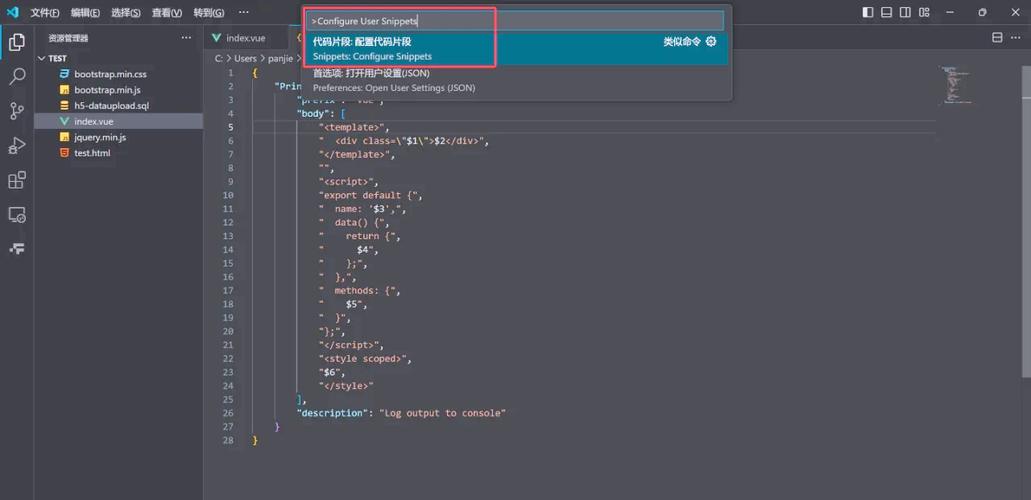This screenshot has width=1031, height=500.
Task: Open the Remote Explorer view
Action: pyautogui.click(x=17, y=215)
